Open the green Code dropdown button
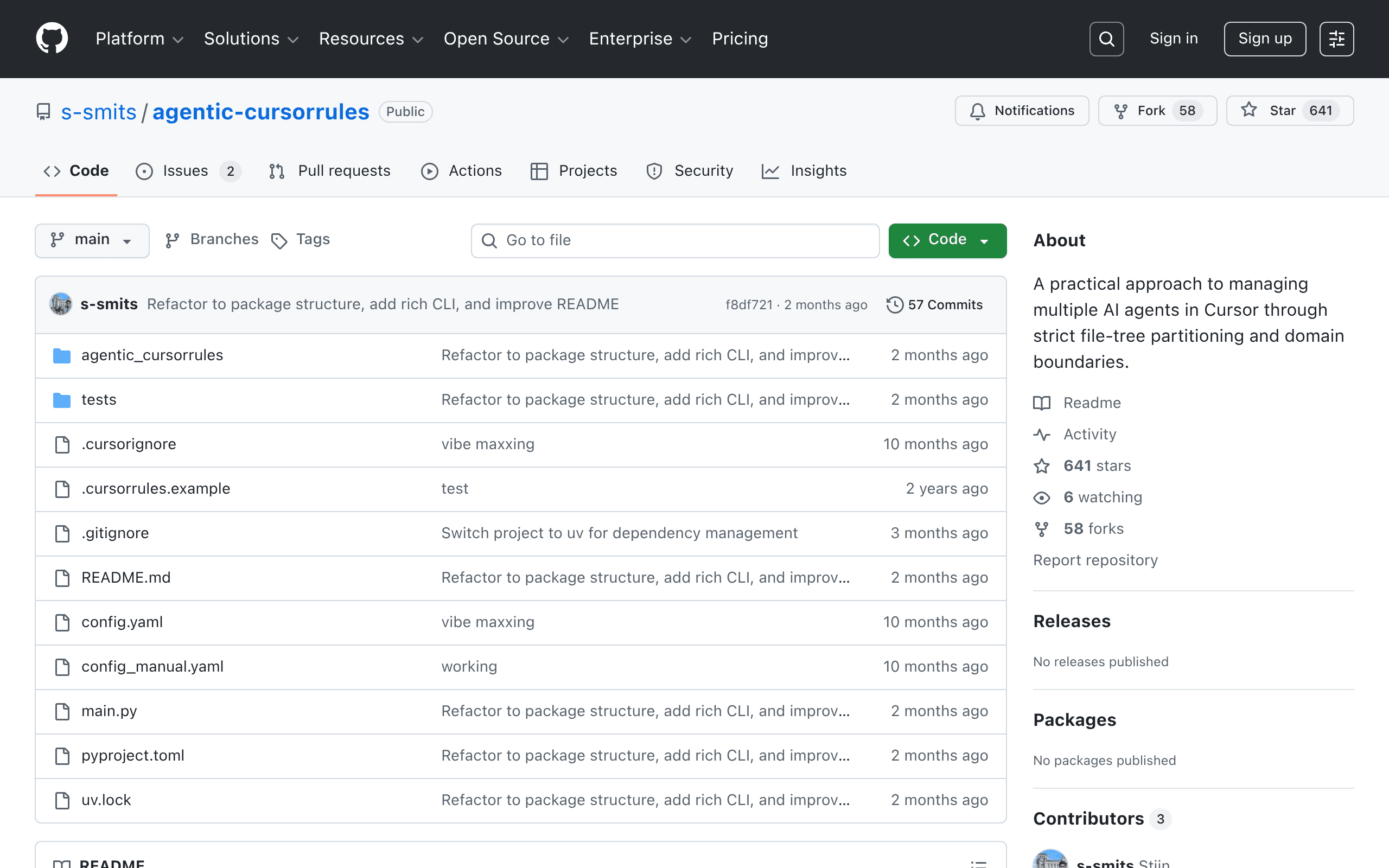Viewport: 1389px width, 868px height. point(947,240)
